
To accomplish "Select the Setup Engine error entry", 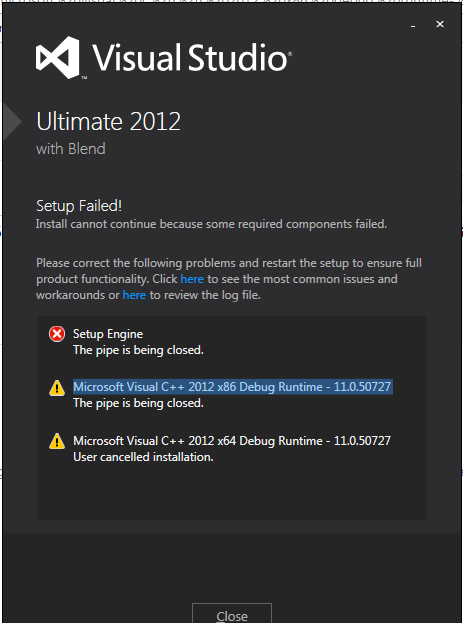I will [x=108, y=334].
